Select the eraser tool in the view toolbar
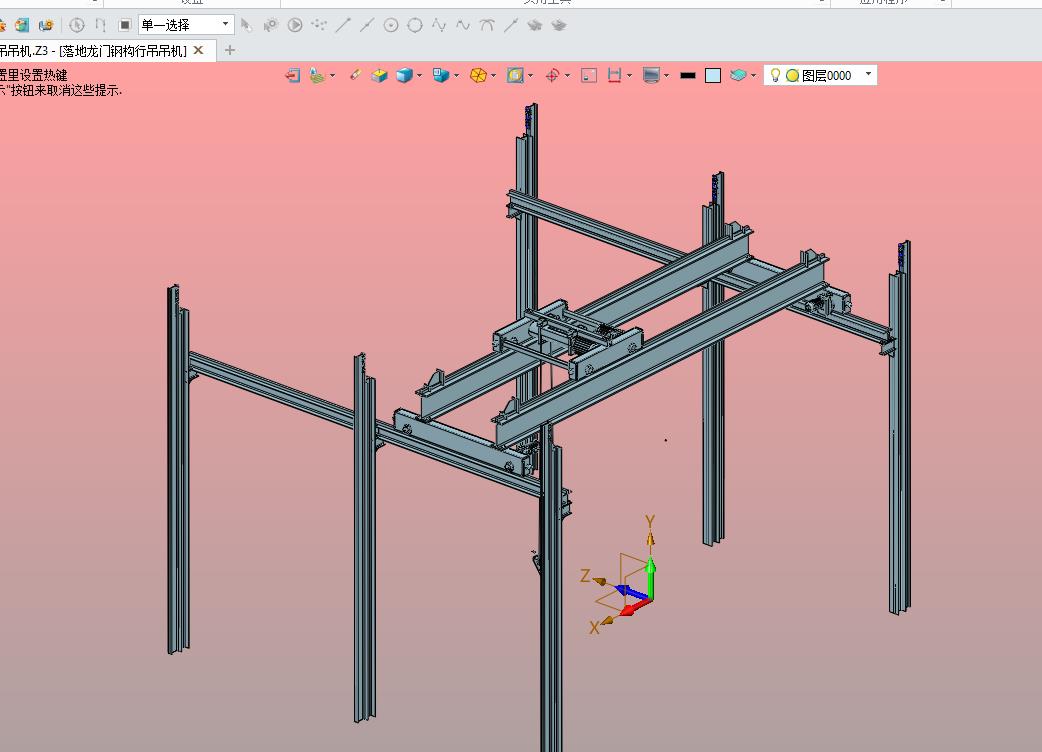 (x=355, y=75)
